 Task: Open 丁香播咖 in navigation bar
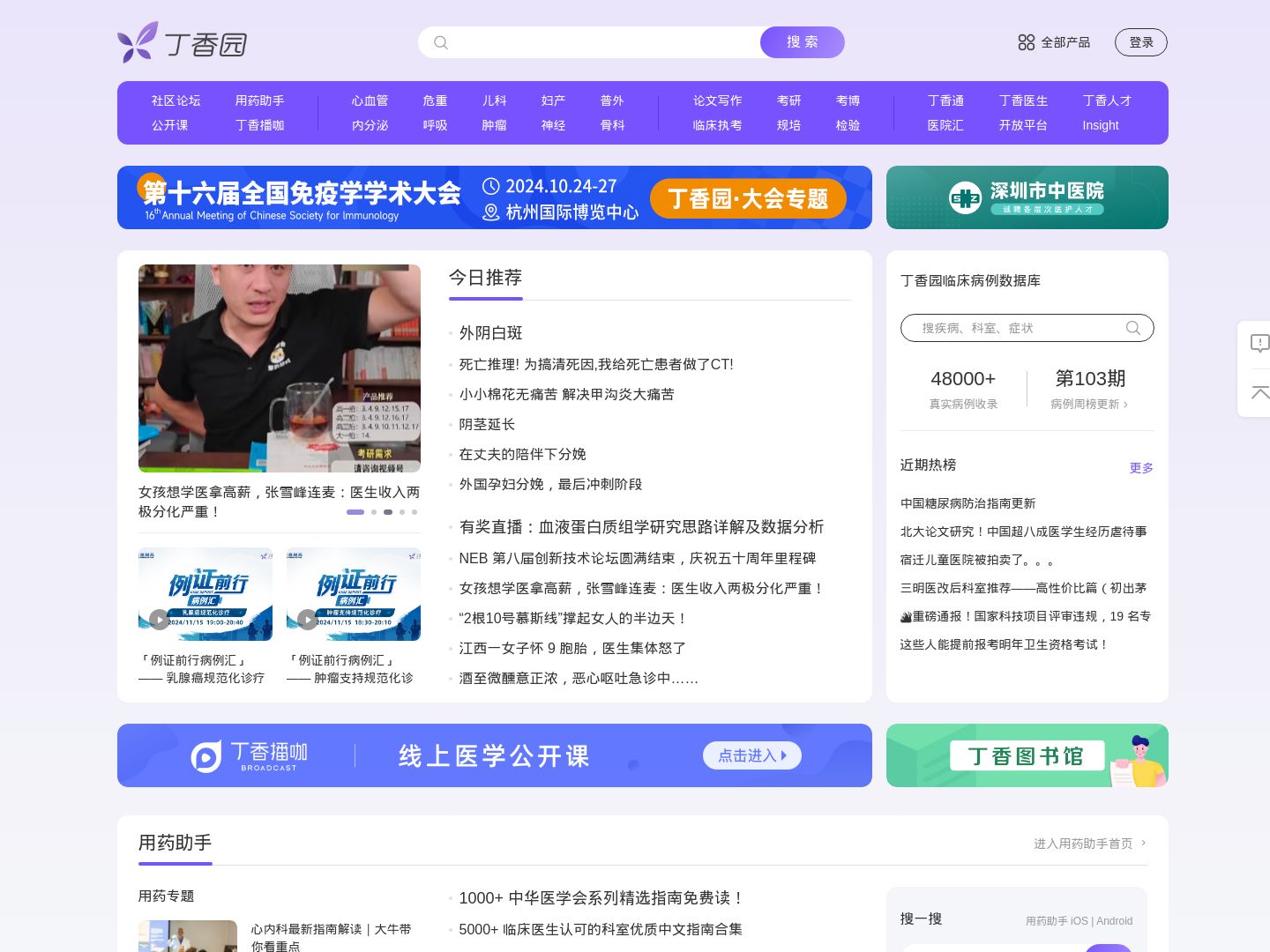pos(259,125)
